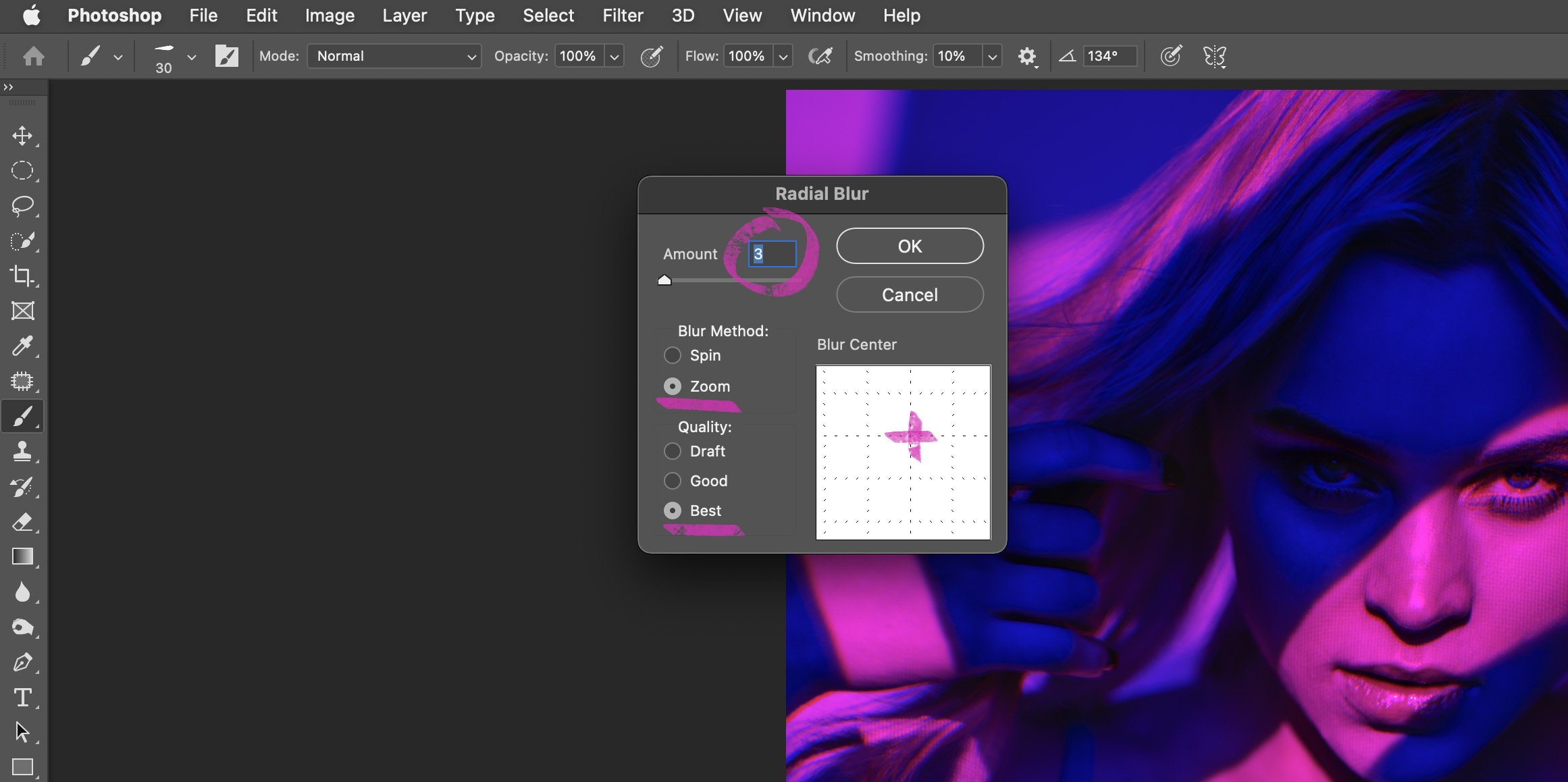Select the Eraser tool
1568x782 pixels.
coord(22,522)
